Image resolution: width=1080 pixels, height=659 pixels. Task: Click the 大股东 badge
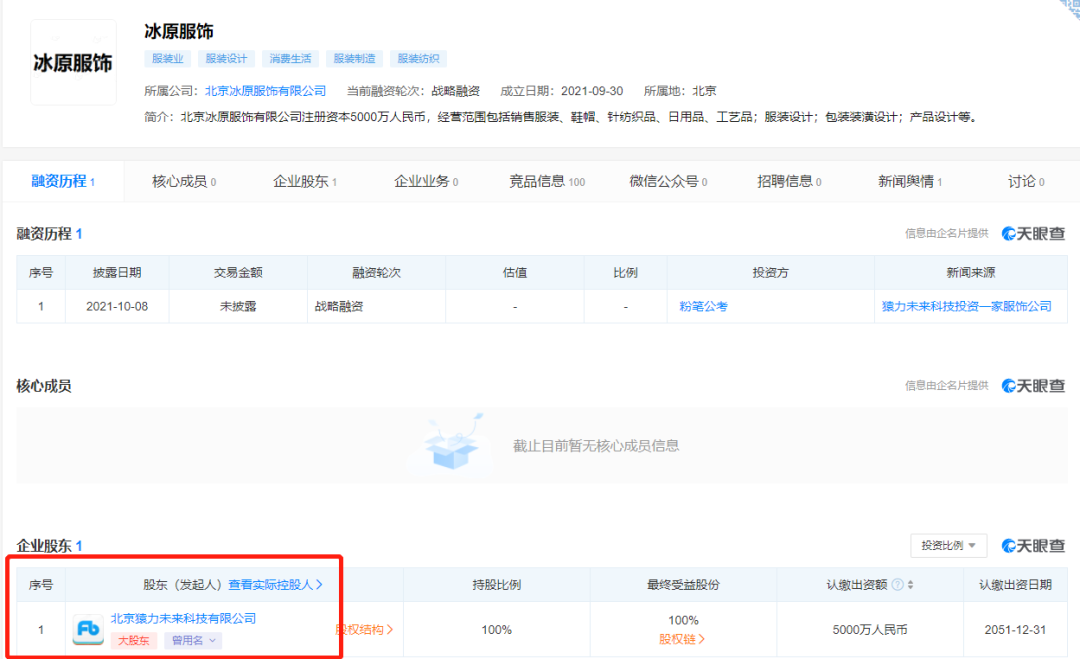click(x=134, y=640)
